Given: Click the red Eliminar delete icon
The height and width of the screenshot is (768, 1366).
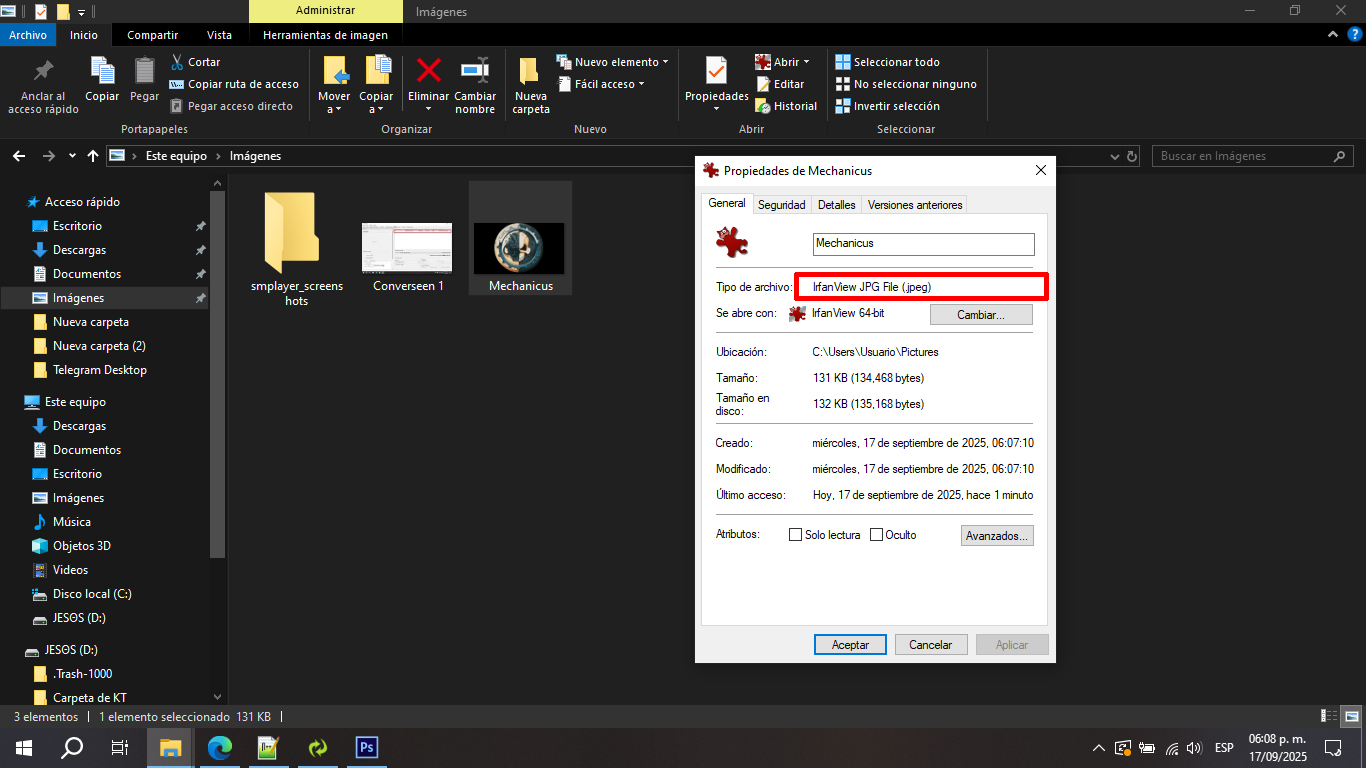Looking at the screenshot, I should pos(429,71).
